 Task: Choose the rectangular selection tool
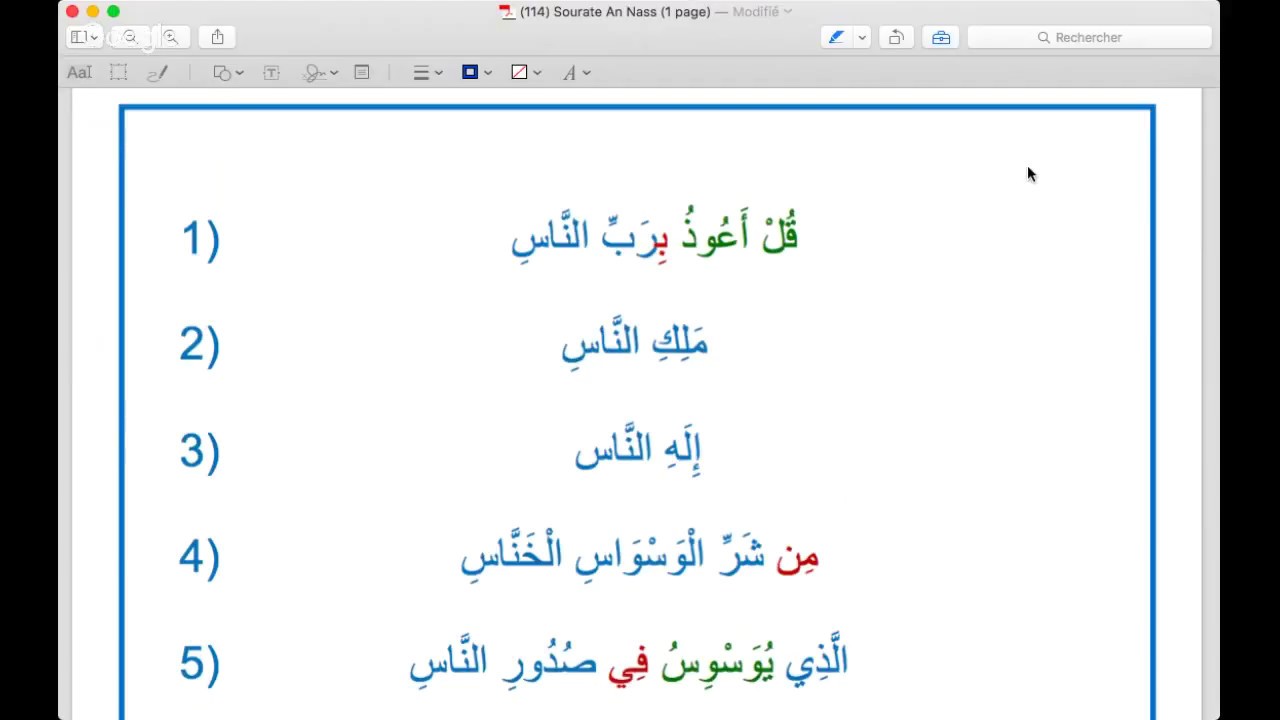tap(118, 72)
